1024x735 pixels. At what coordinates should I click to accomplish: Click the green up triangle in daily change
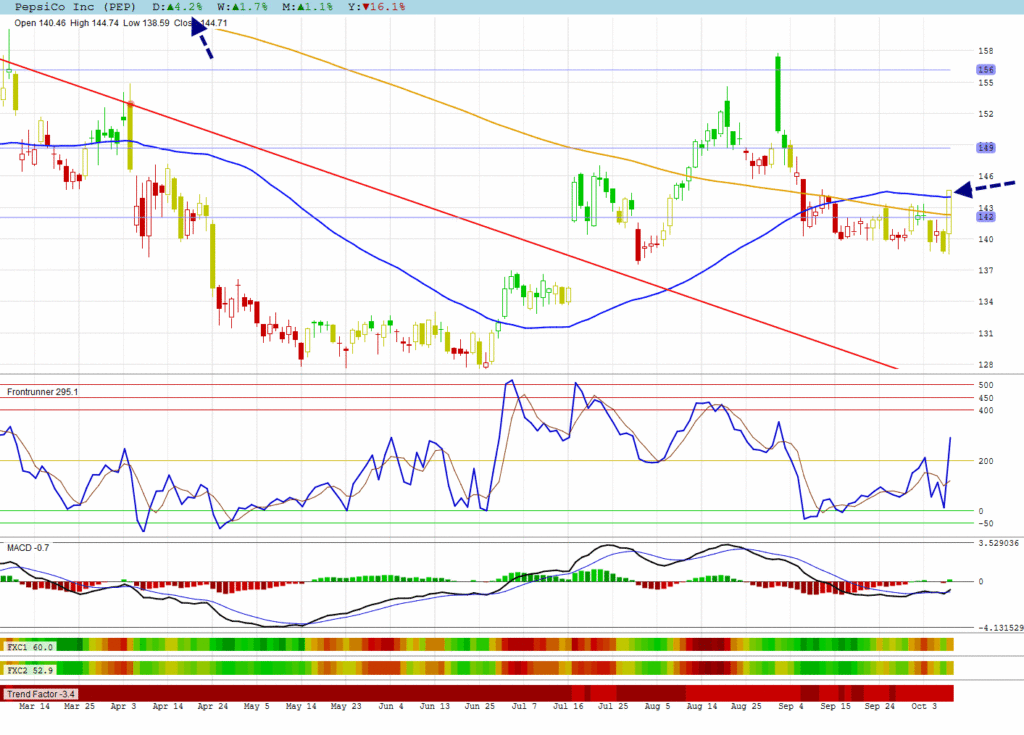pyautogui.click(x=170, y=7)
